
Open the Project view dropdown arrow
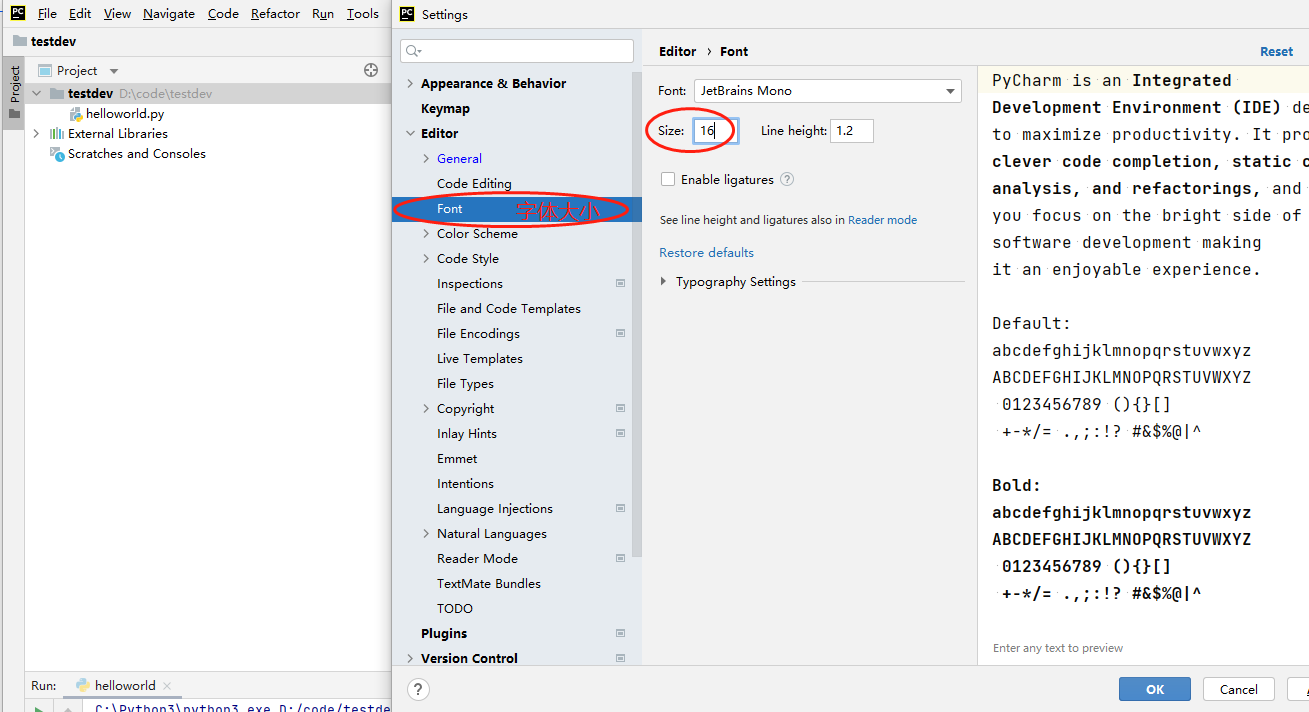pos(114,71)
